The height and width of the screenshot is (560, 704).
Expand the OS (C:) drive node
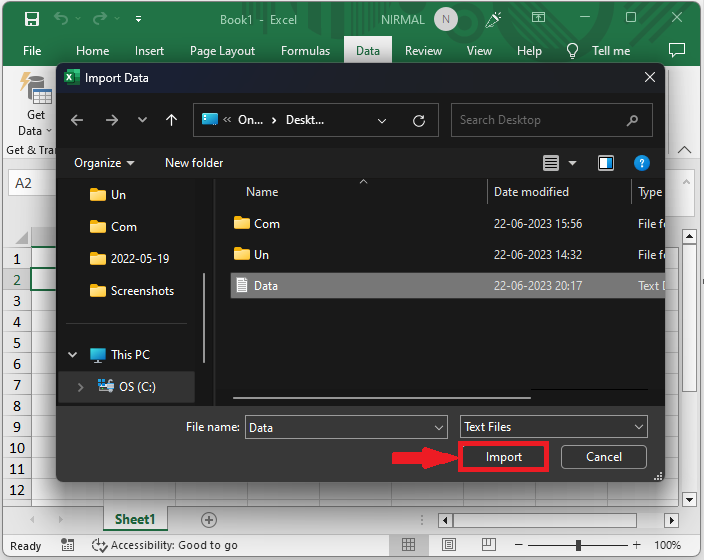[80, 387]
